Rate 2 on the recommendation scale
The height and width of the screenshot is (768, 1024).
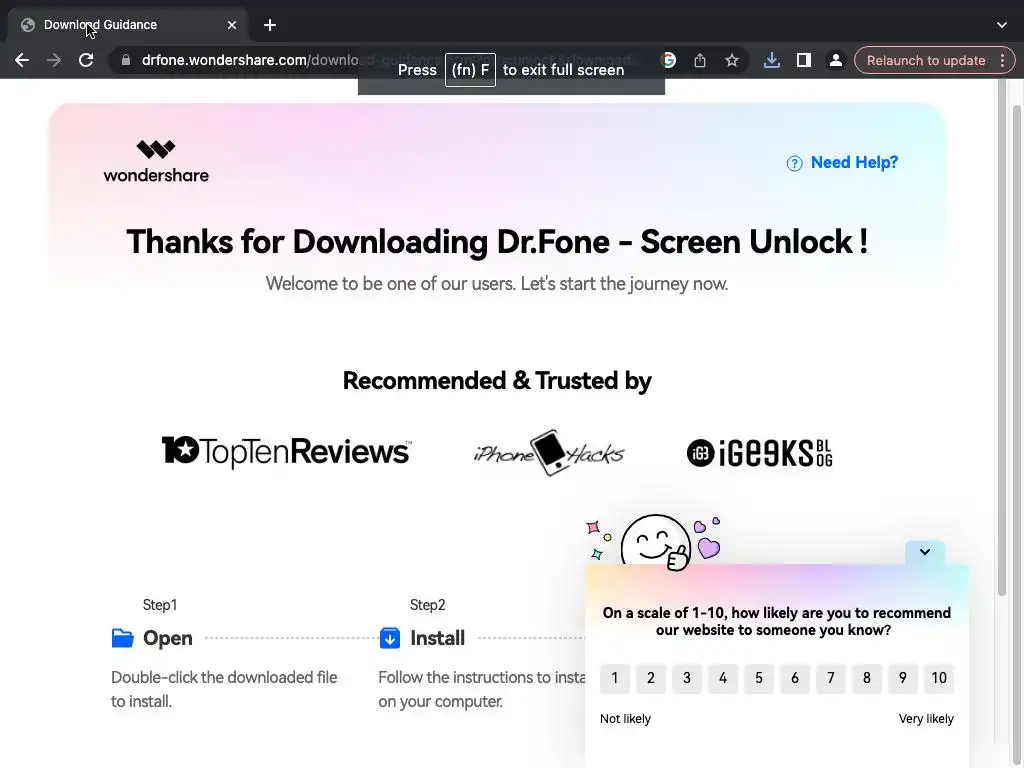(650, 678)
